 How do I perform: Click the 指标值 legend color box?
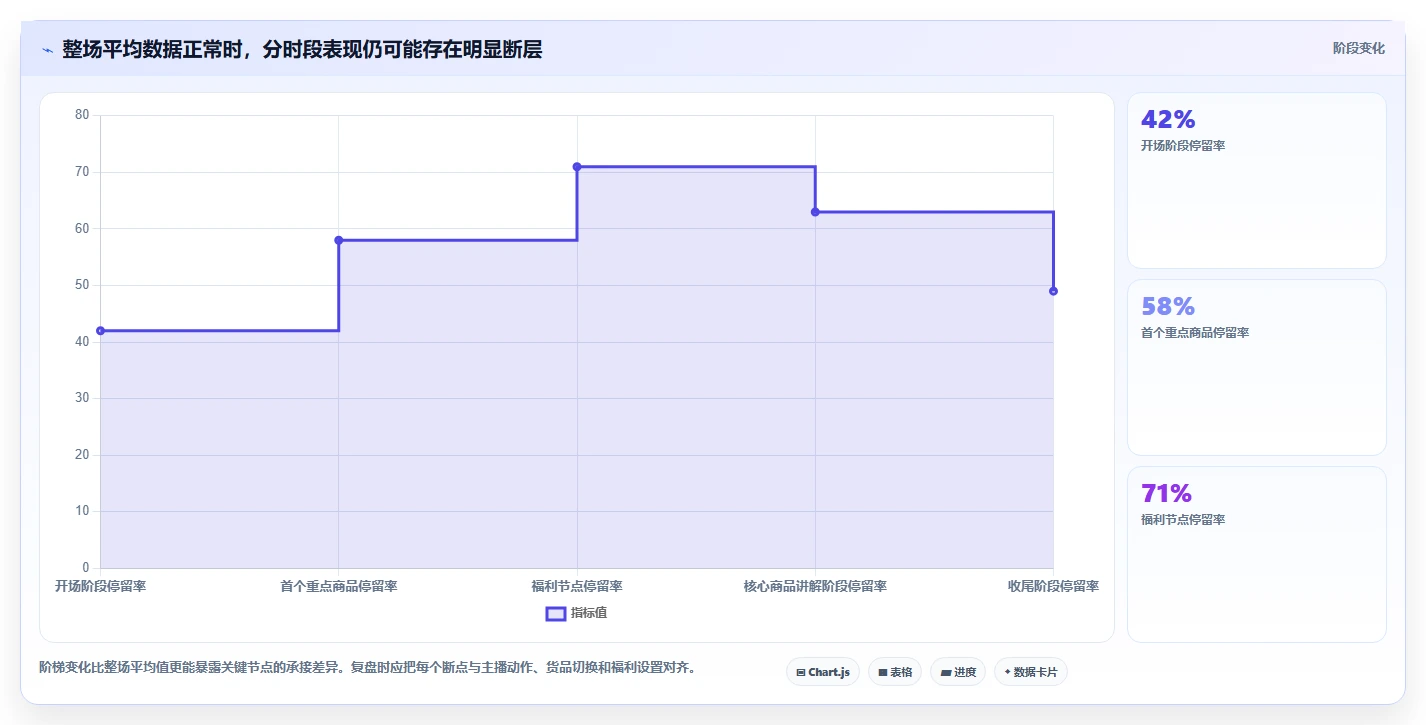[556, 613]
